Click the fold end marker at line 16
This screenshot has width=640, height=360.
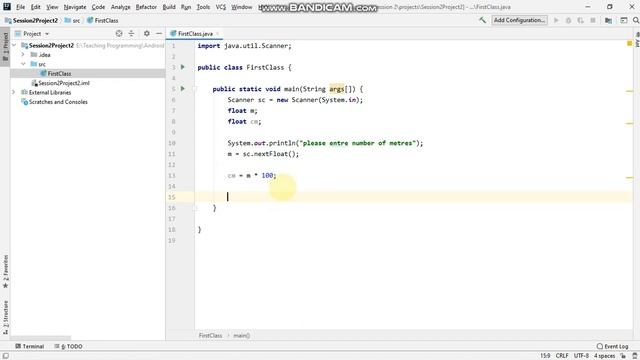pyautogui.click(x=195, y=208)
